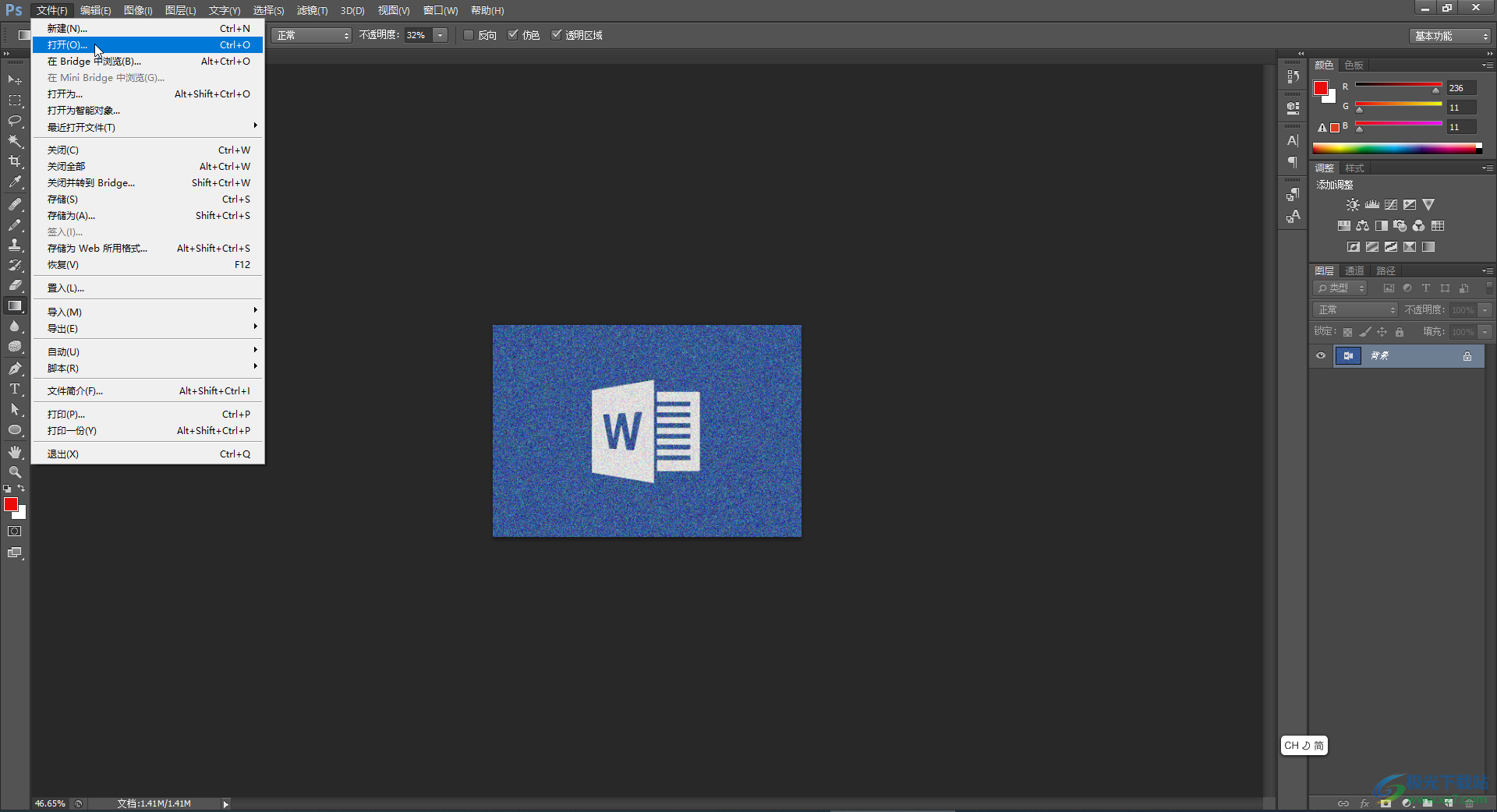Toggle lock transparent pixels
1497x812 pixels.
1347,332
